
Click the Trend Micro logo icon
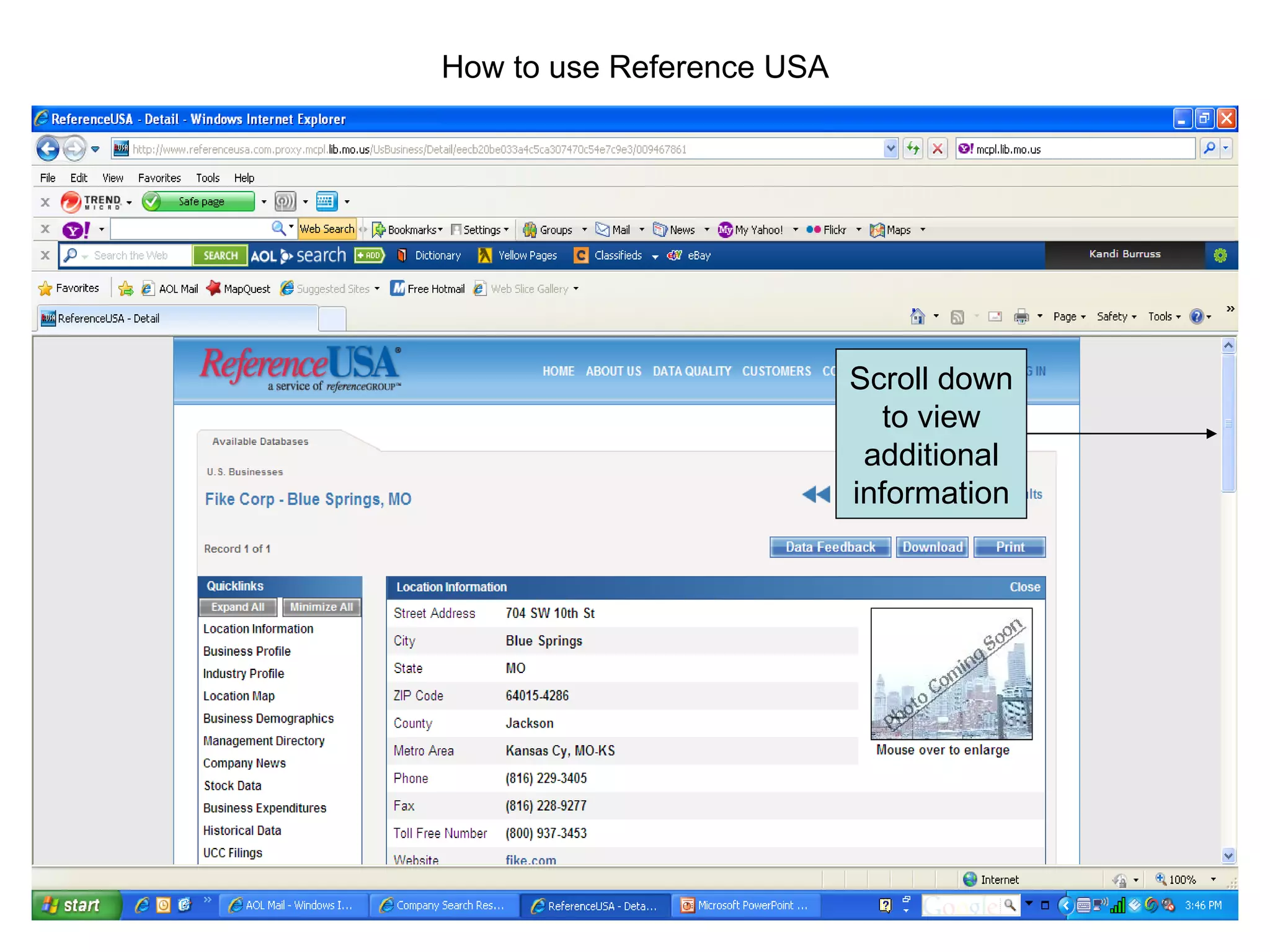tap(71, 201)
